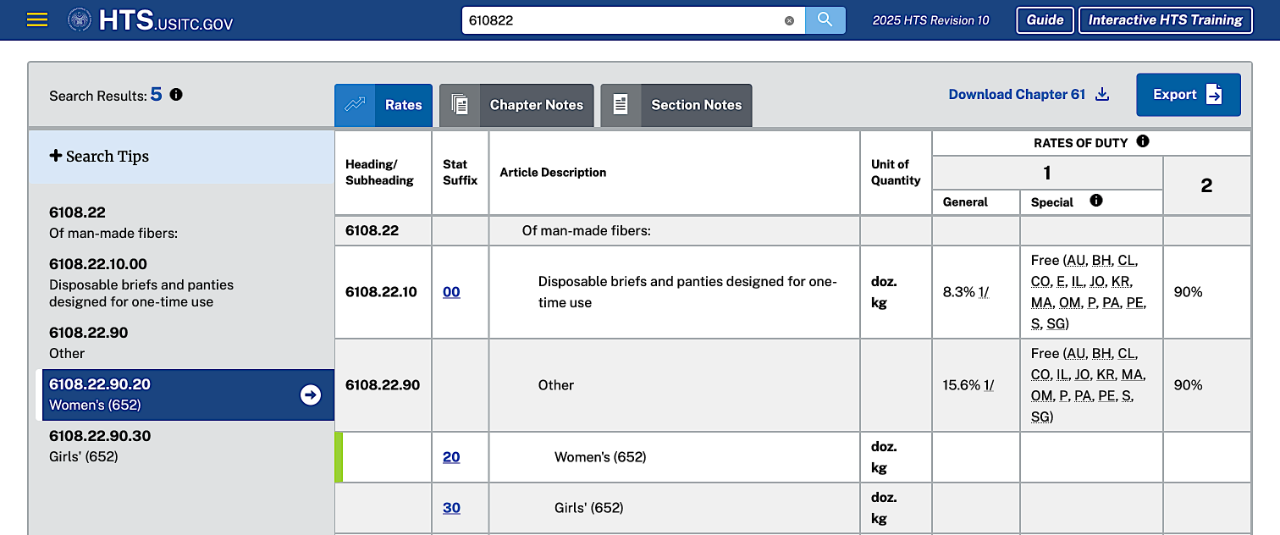Screen dimensions: 1280x535
Task: Click the magnifying glass search button
Action: coord(825,20)
